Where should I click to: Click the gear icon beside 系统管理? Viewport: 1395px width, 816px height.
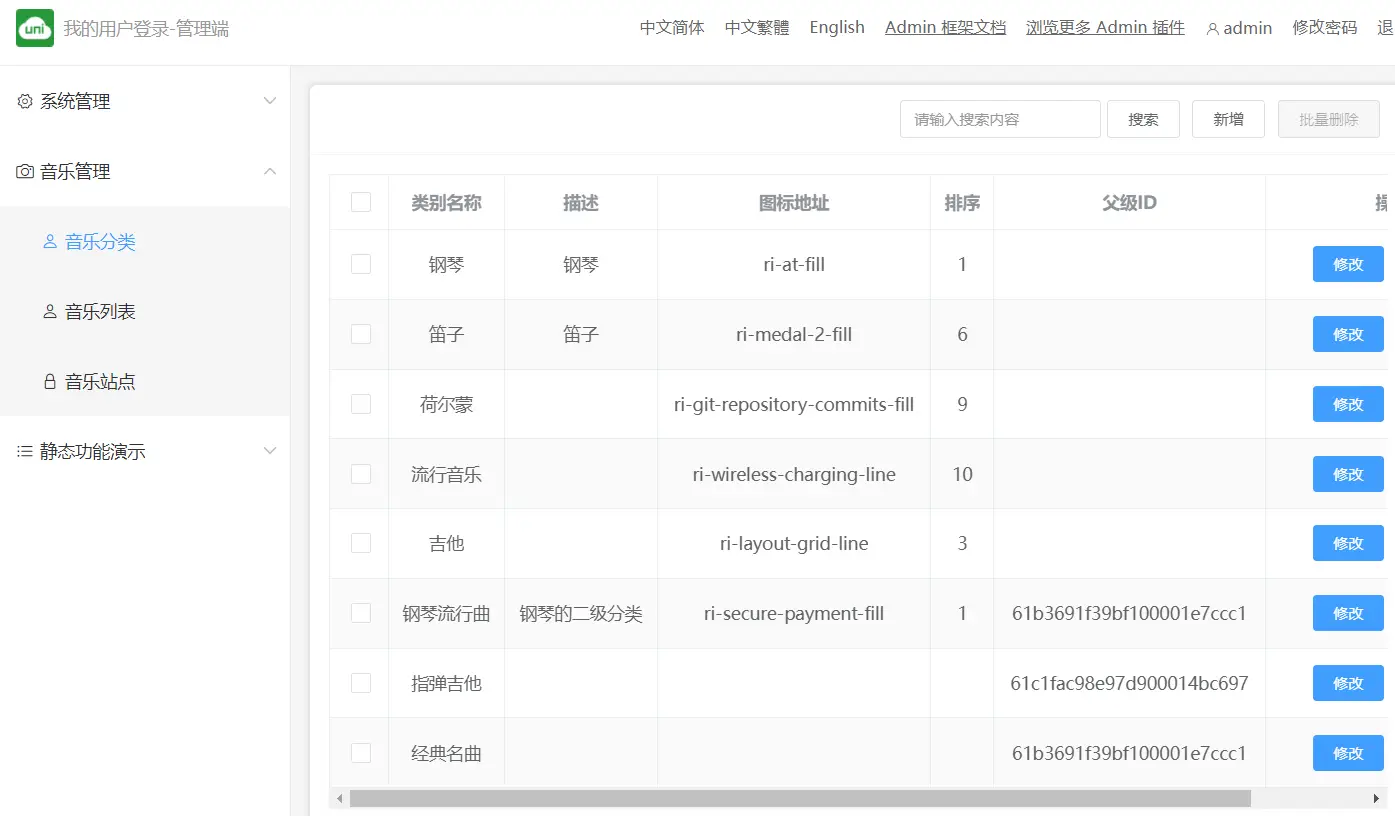point(25,101)
